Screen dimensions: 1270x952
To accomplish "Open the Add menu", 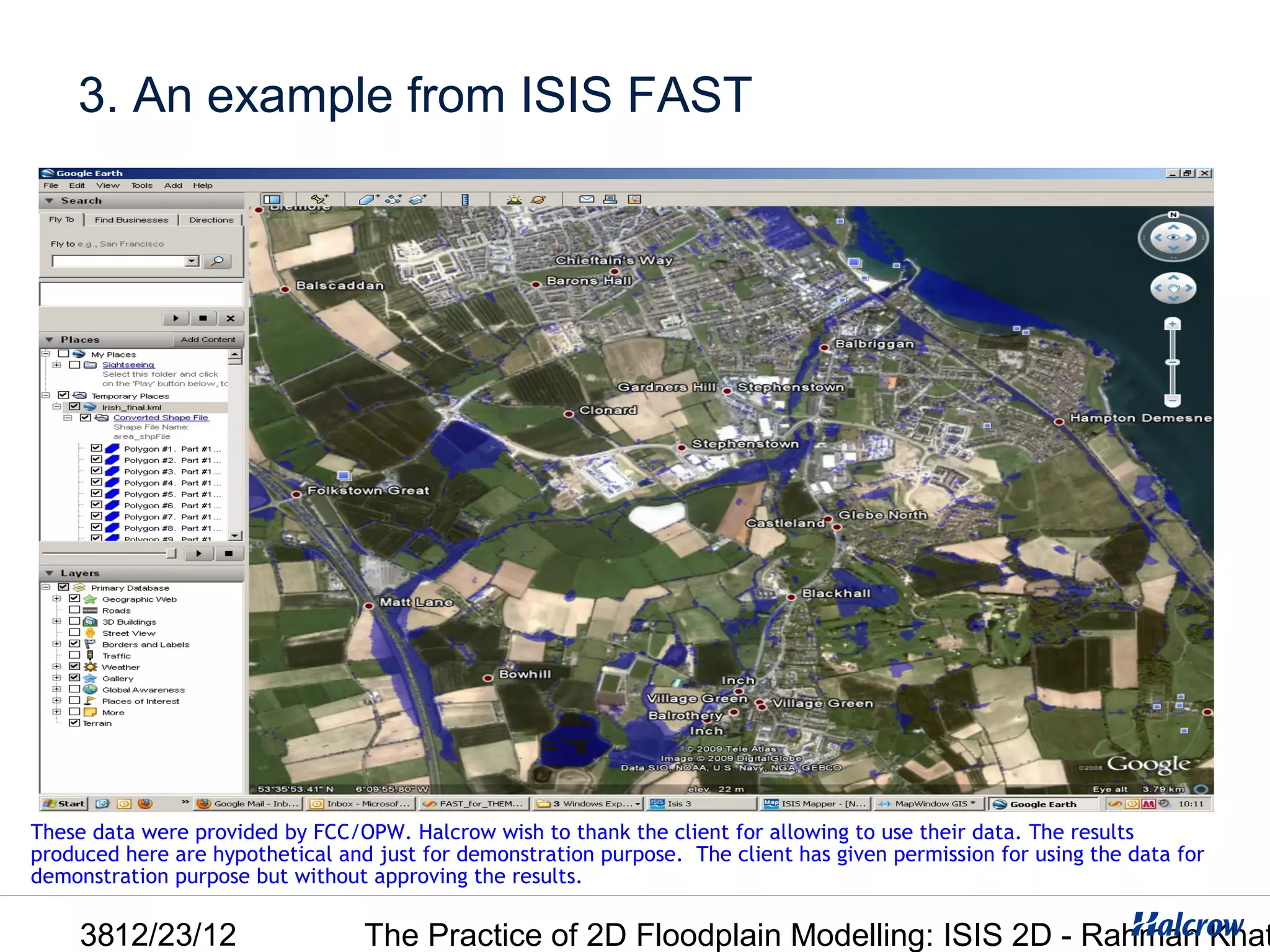I will (x=173, y=185).
